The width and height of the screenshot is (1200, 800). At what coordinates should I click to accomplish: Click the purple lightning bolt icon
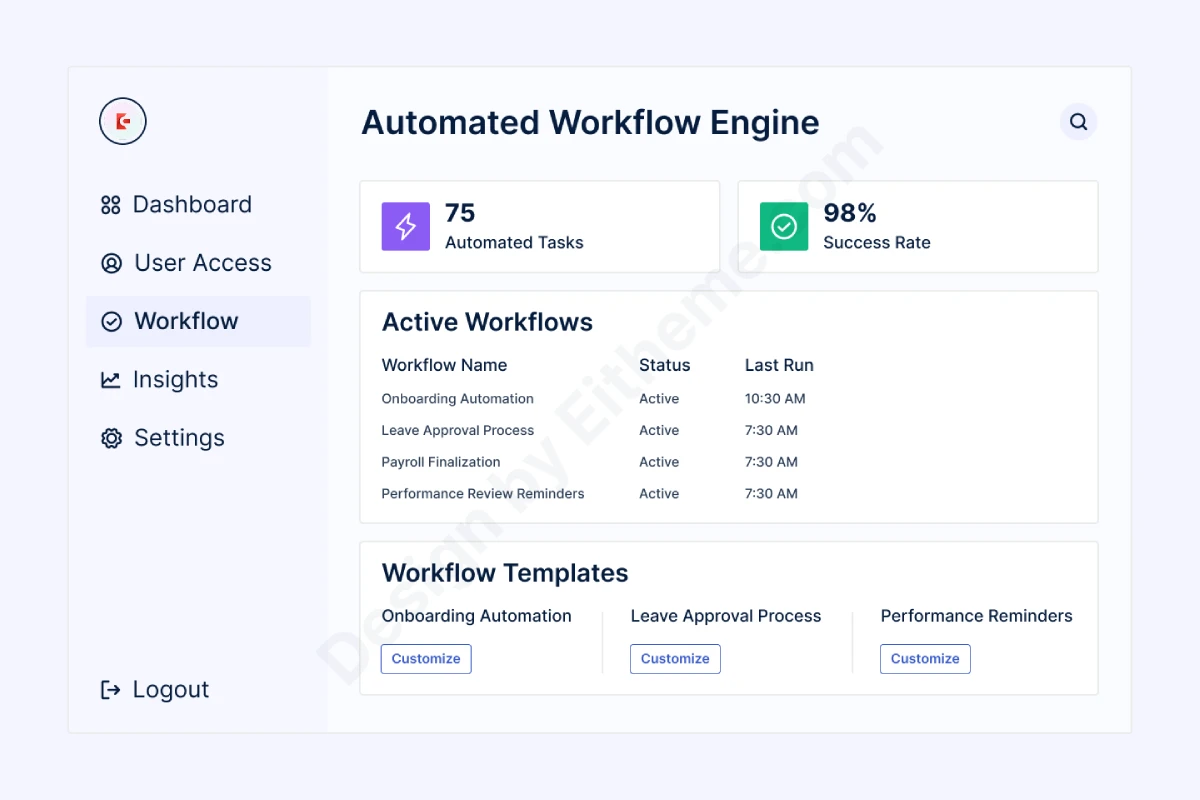point(406,226)
